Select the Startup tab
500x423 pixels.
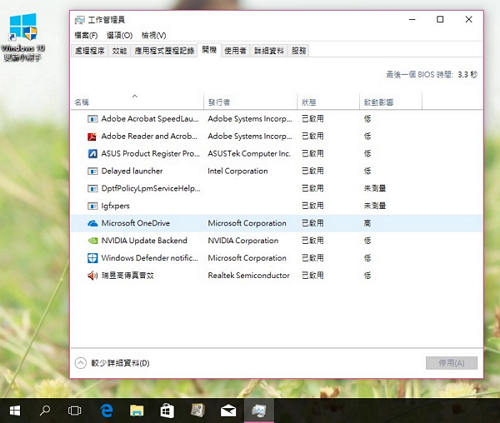(x=209, y=50)
